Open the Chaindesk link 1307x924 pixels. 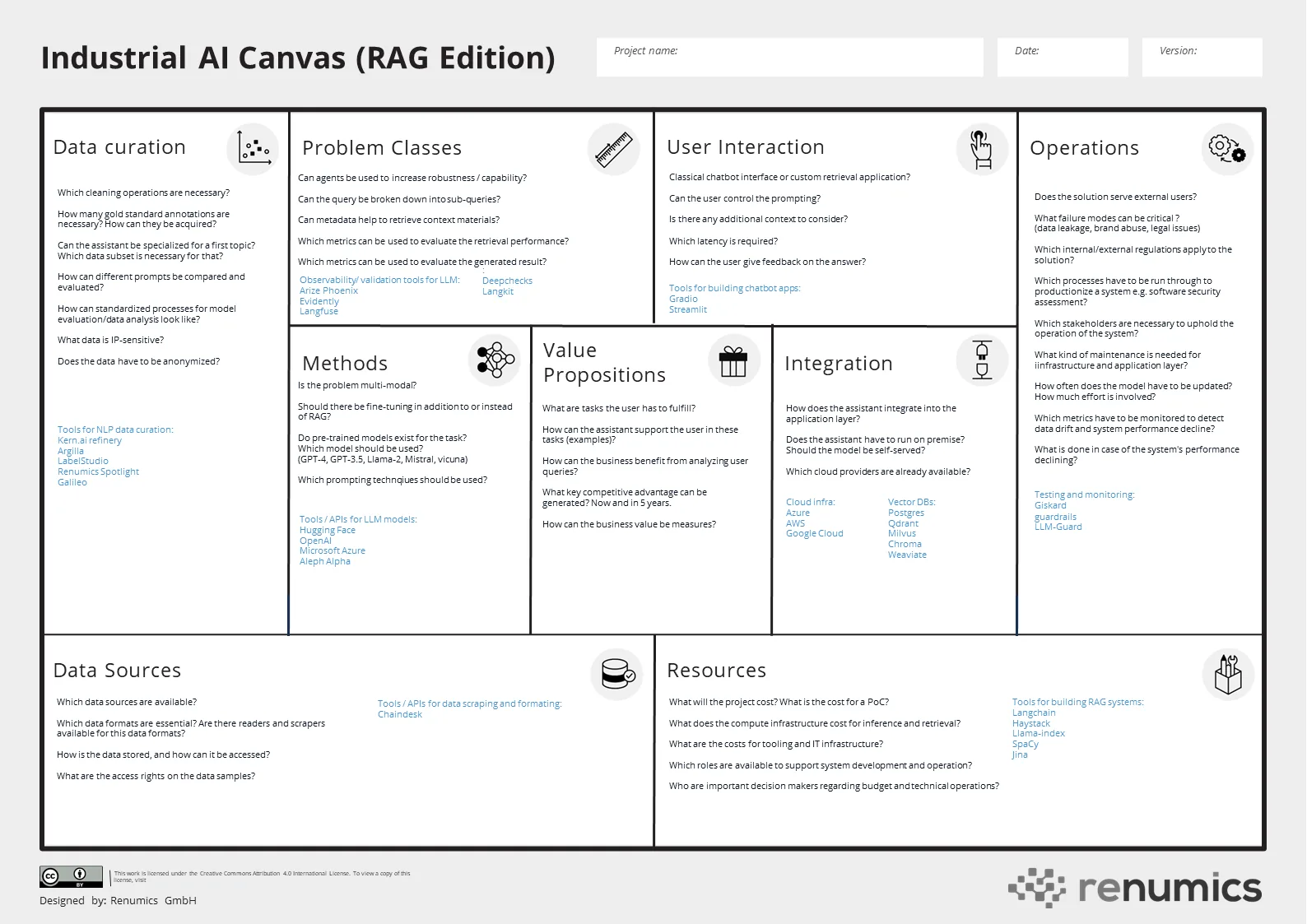(400, 714)
